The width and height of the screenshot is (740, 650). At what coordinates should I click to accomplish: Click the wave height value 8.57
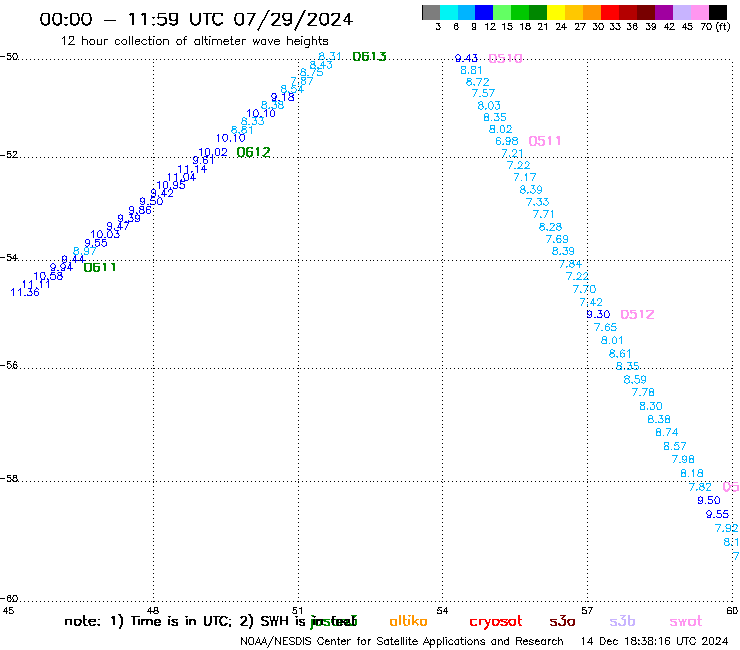[x=675, y=446]
